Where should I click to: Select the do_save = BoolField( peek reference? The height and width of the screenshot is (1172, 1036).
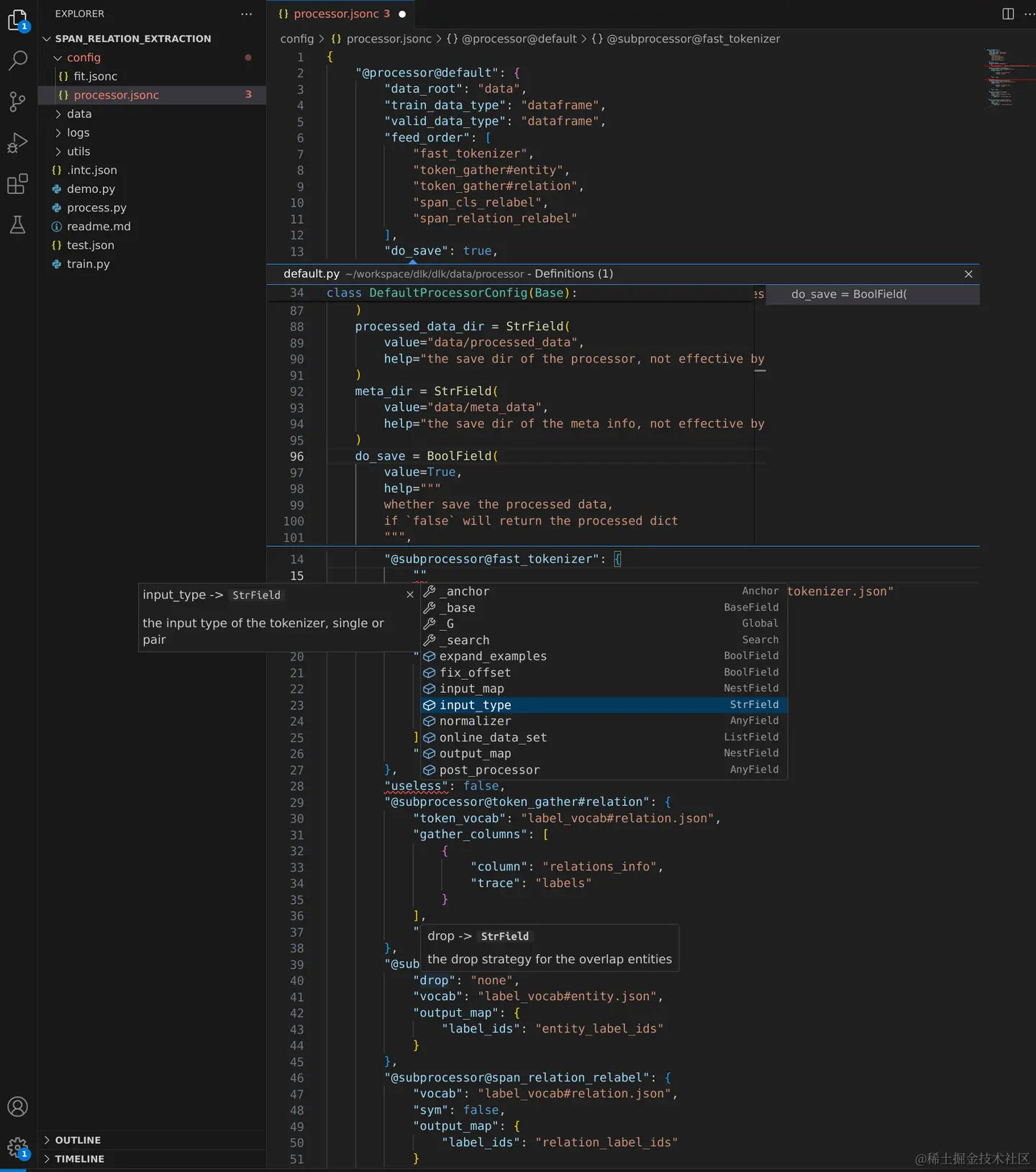(x=873, y=294)
